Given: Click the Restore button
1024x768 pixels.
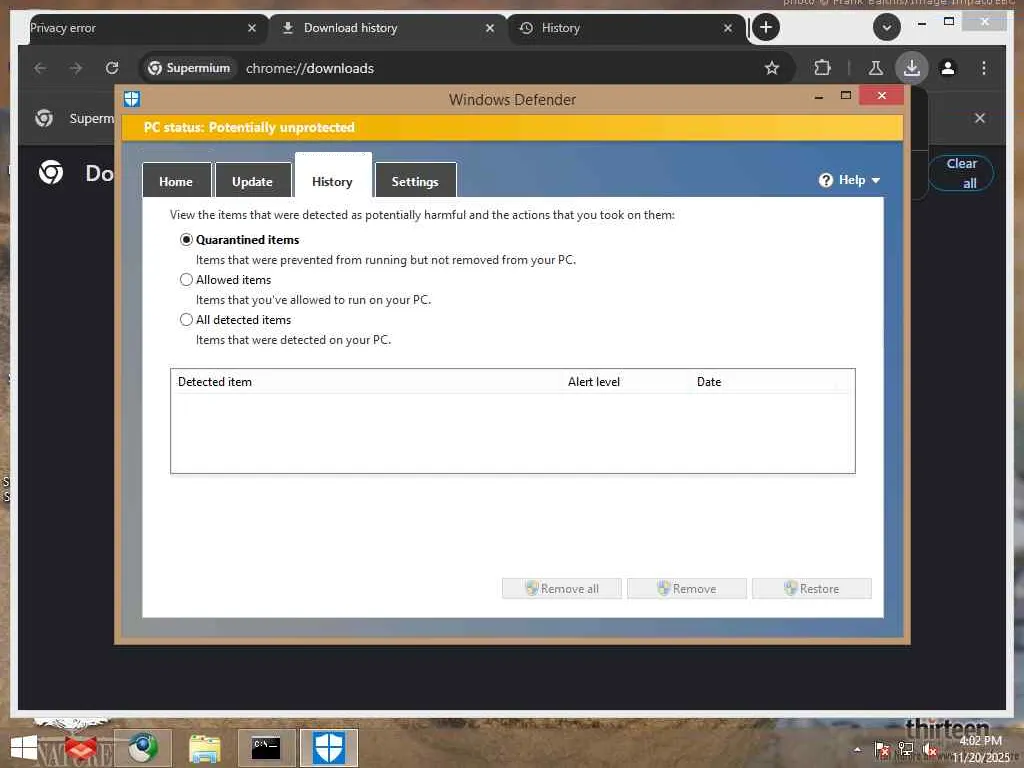Looking at the screenshot, I should pyautogui.click(x=811, y=588).
